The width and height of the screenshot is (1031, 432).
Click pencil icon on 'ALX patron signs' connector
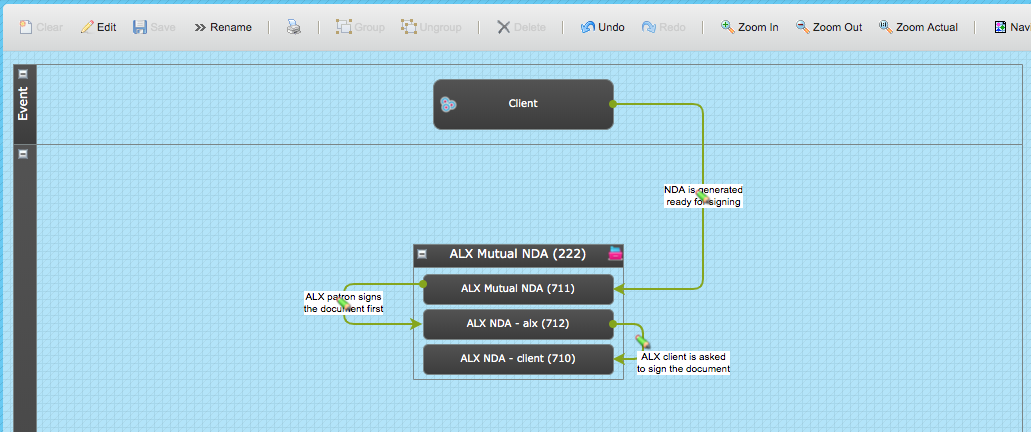point(342,302)
